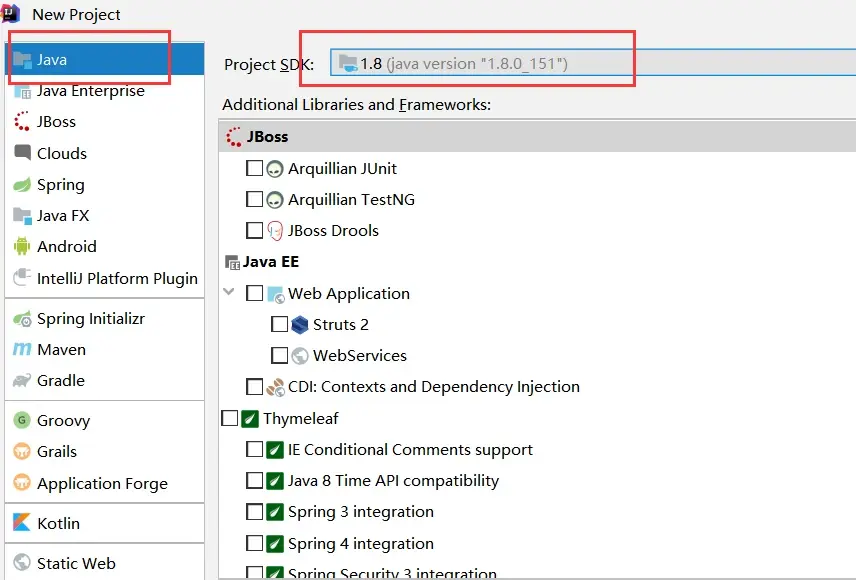Select Java Enterprise project type

pyautogui.click(x=105, y=91)
